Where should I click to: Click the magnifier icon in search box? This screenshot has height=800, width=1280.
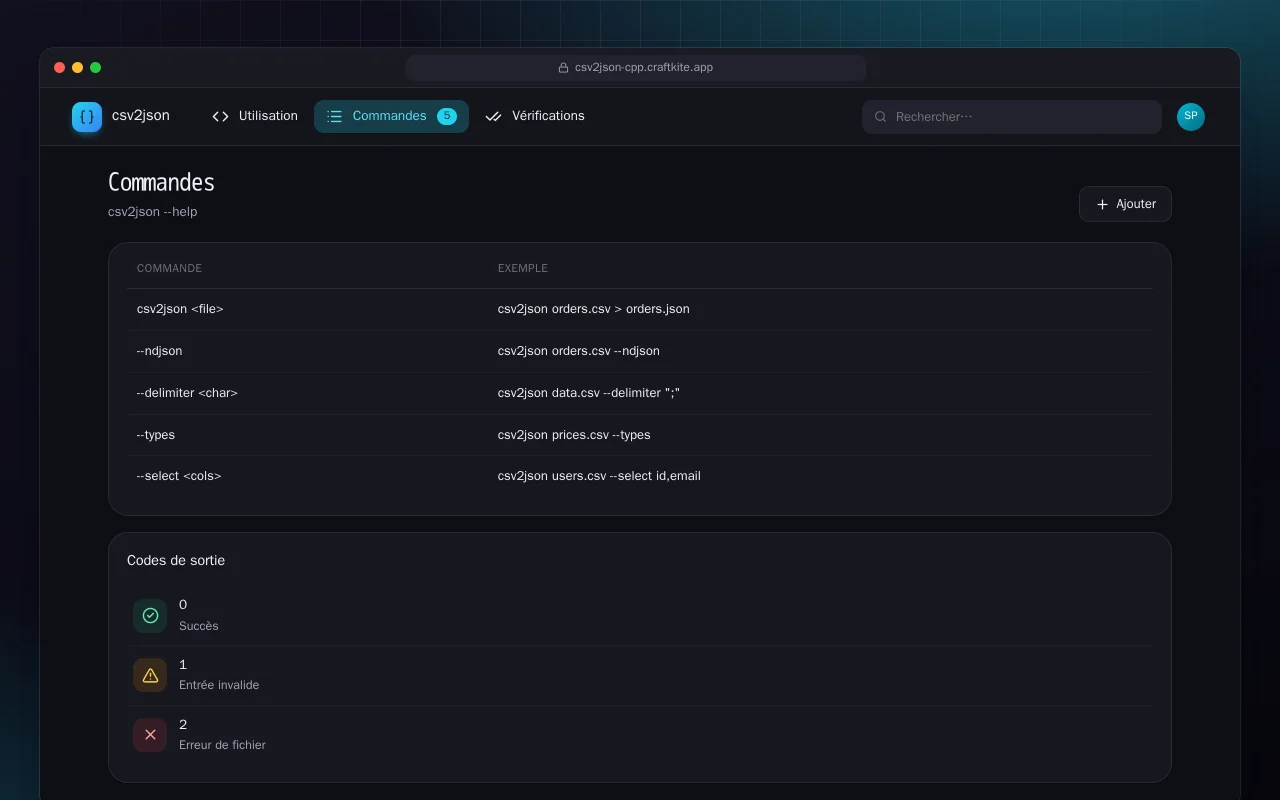[881, 117]
